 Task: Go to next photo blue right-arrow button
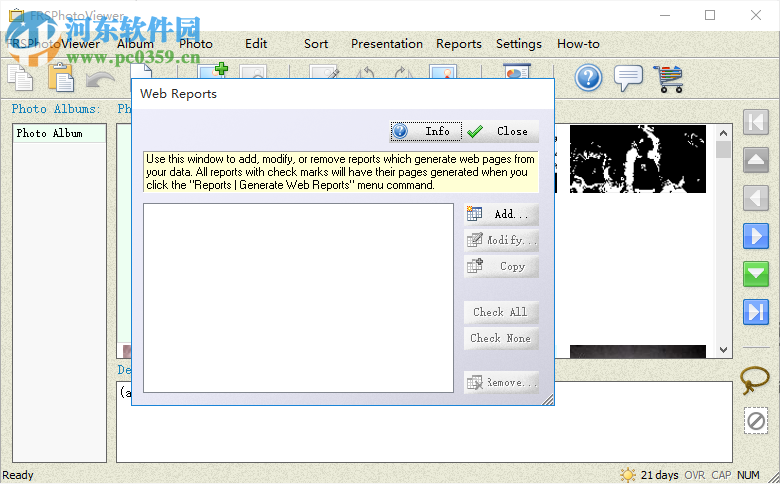point(756,236)
